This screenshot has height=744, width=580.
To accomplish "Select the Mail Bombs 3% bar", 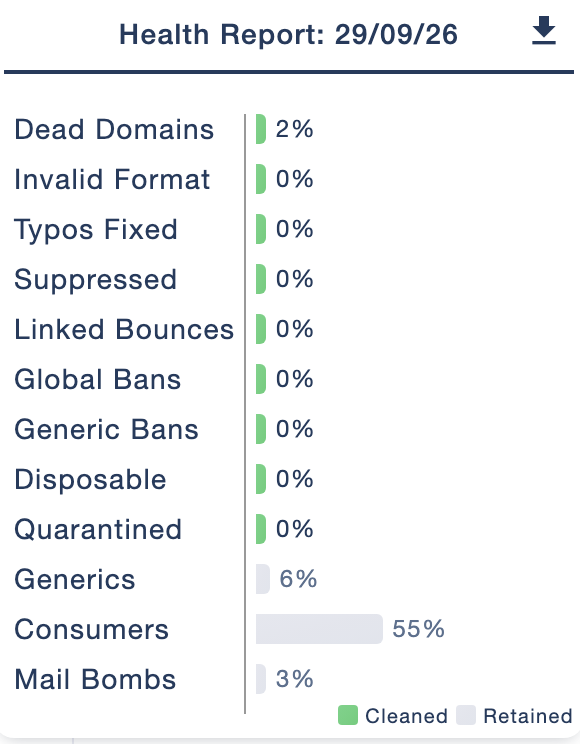I will click(x=261, y=679).
